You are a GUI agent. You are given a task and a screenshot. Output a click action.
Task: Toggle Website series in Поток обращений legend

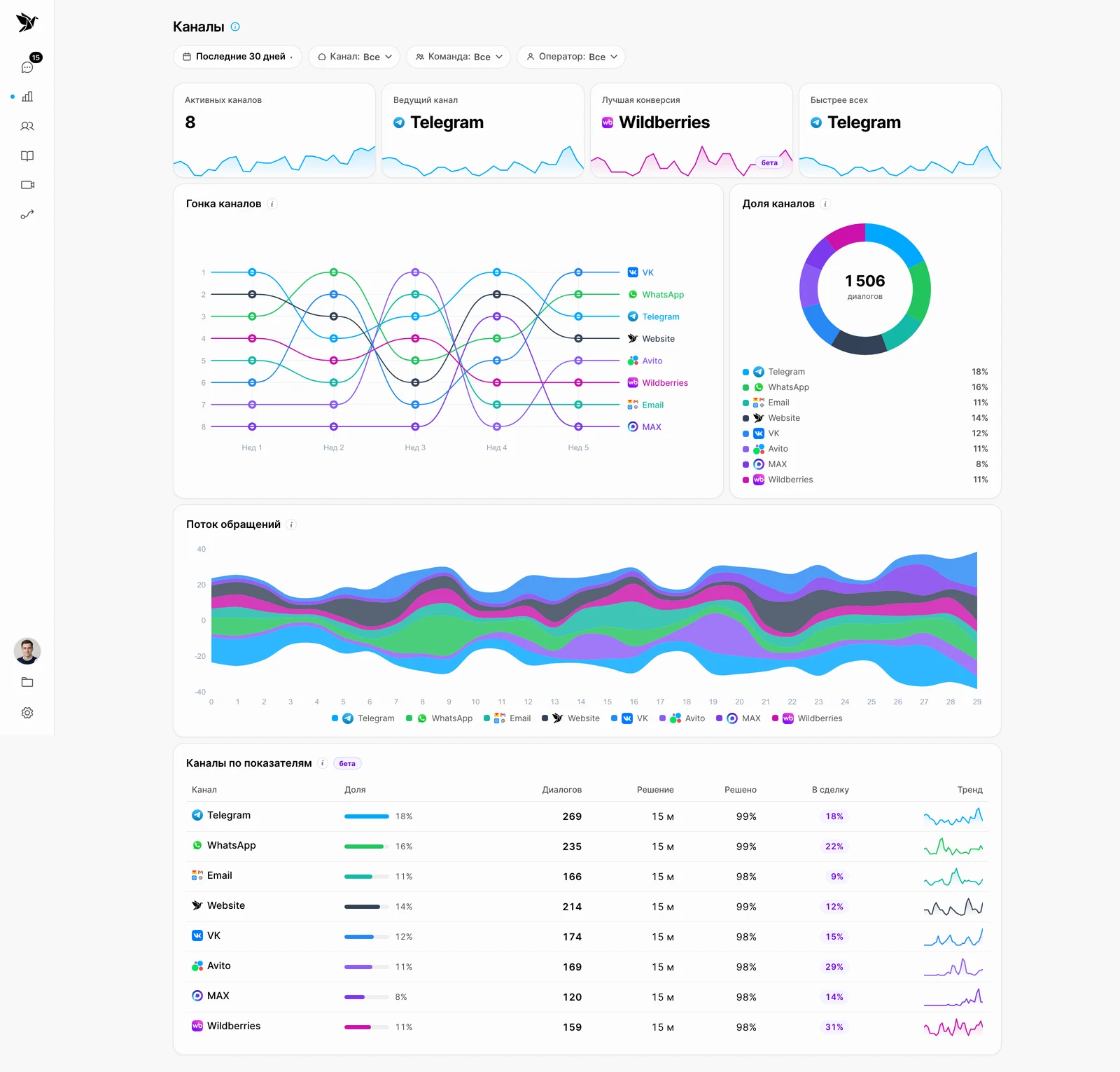point(571,718)
